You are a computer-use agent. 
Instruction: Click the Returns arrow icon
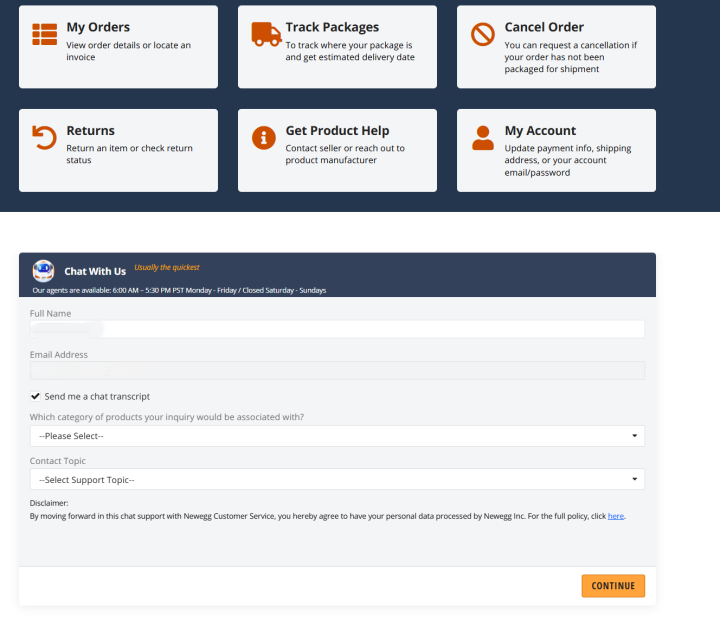pyautogui.click(x=44, y=138)
